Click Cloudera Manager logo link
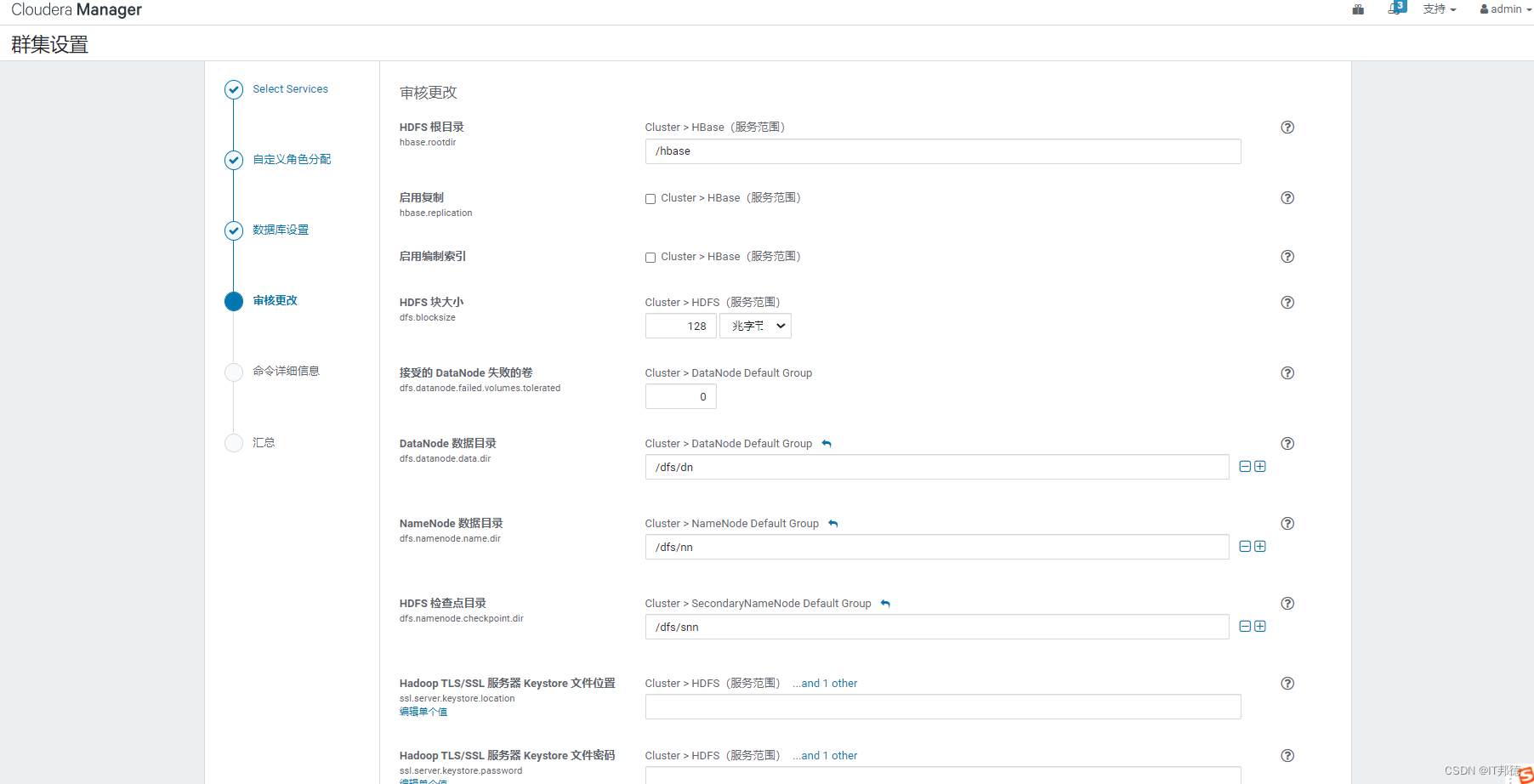The image size is (1534, 784). click(x=77, y=10)
